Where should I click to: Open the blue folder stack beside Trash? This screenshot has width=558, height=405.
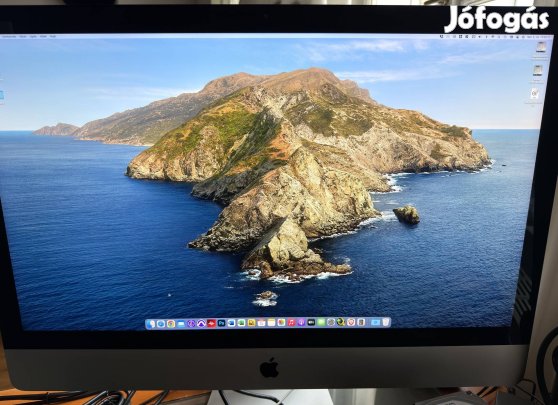375,322
